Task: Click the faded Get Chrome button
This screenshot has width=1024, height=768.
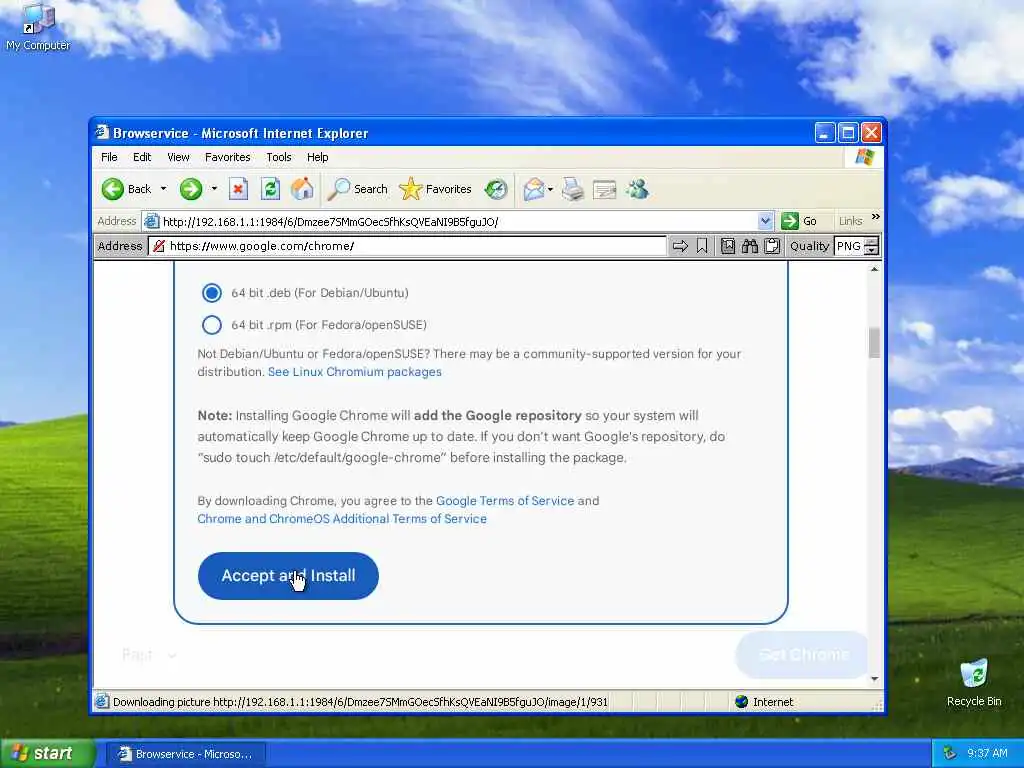Action: 803,654
